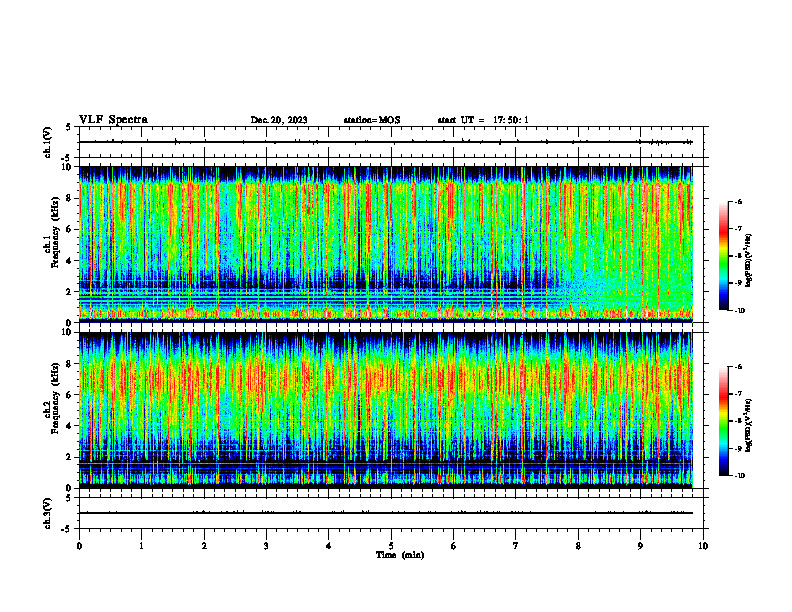Screen dimensions: 792x612
Task: Click the "4" kHz tick on ch.1 axis
Action: click(70, 261)
